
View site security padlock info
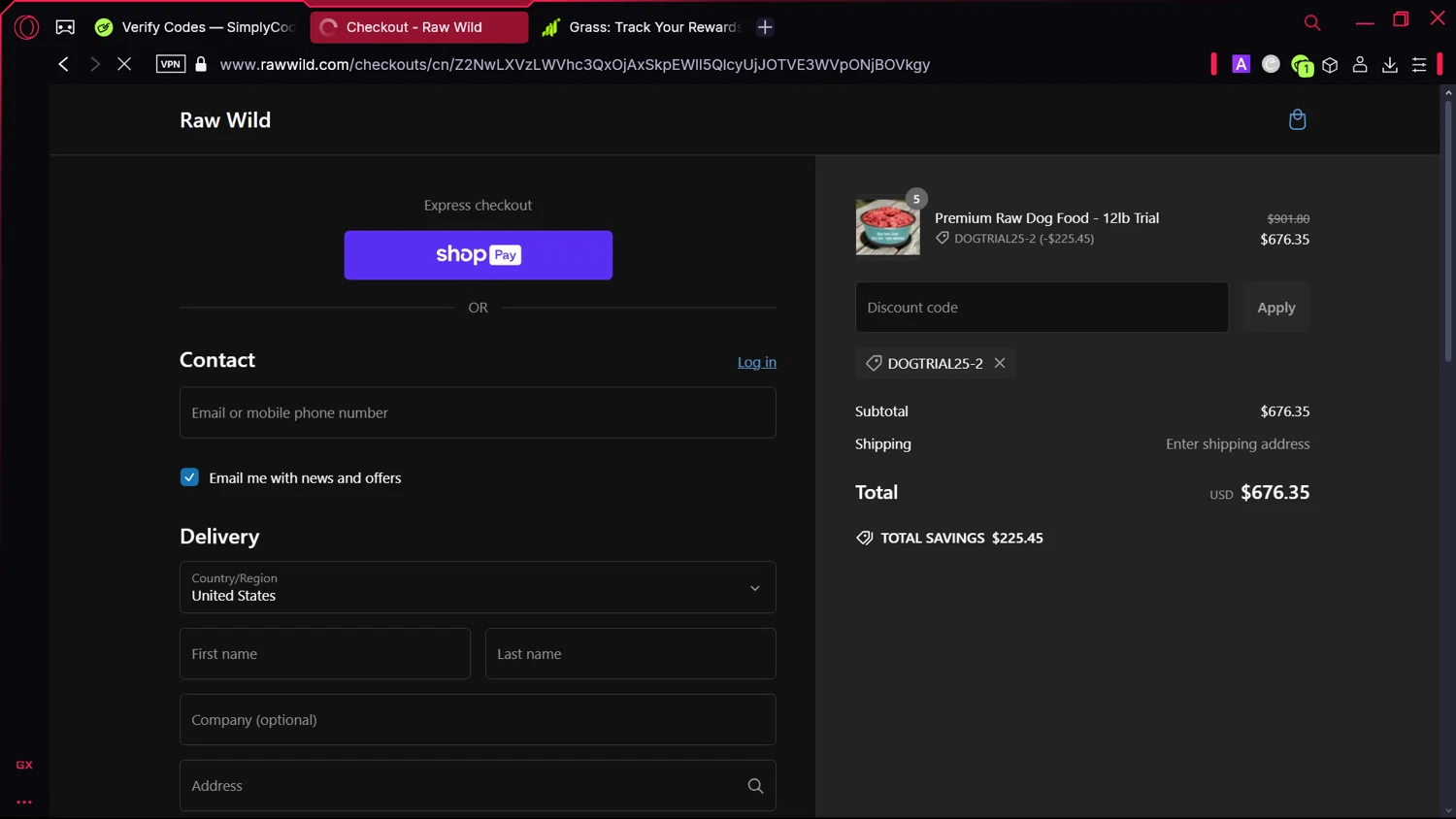click(x=201, y=64)
